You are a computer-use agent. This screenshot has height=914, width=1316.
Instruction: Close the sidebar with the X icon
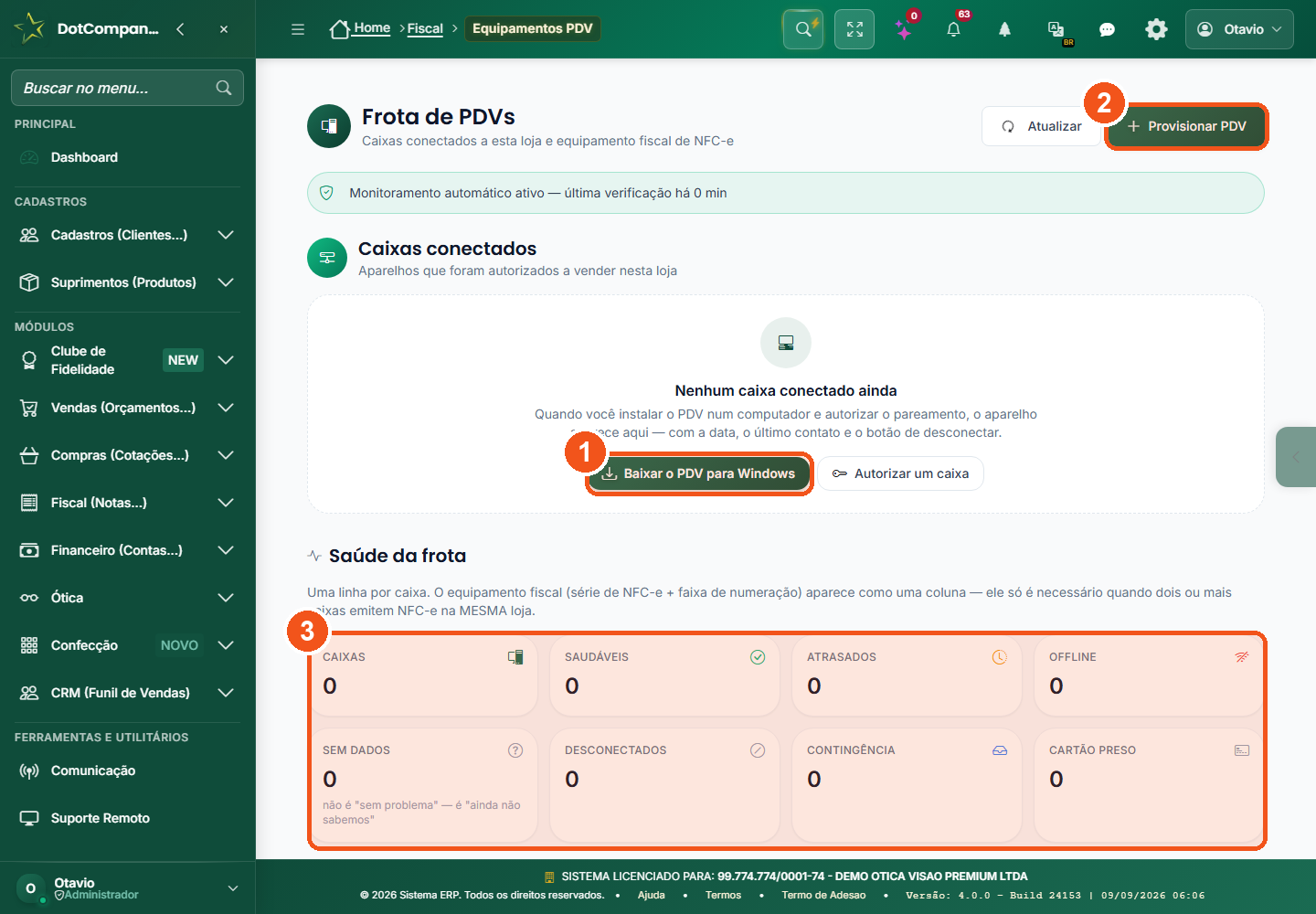224,29
